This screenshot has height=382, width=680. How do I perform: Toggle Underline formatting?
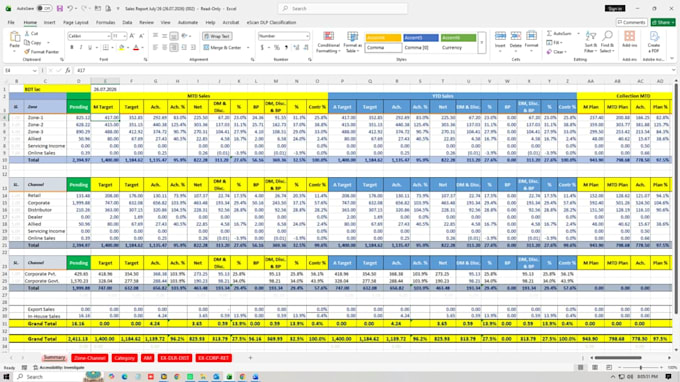pos(90,48)
